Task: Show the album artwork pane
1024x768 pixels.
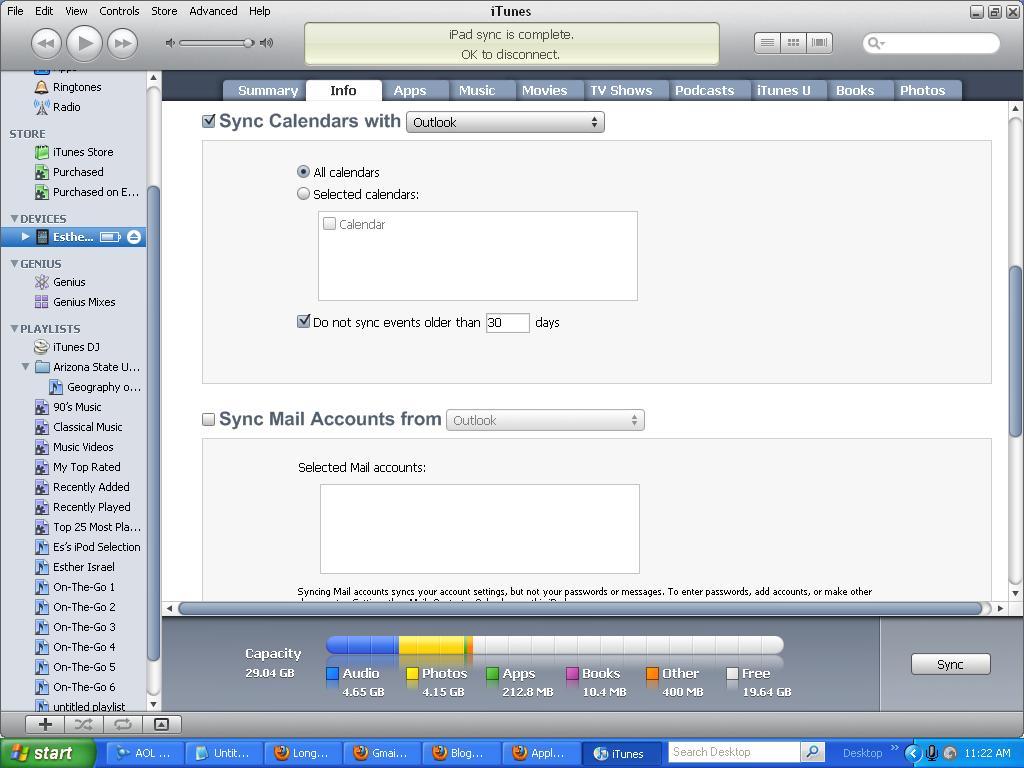Action: point(161,724)
